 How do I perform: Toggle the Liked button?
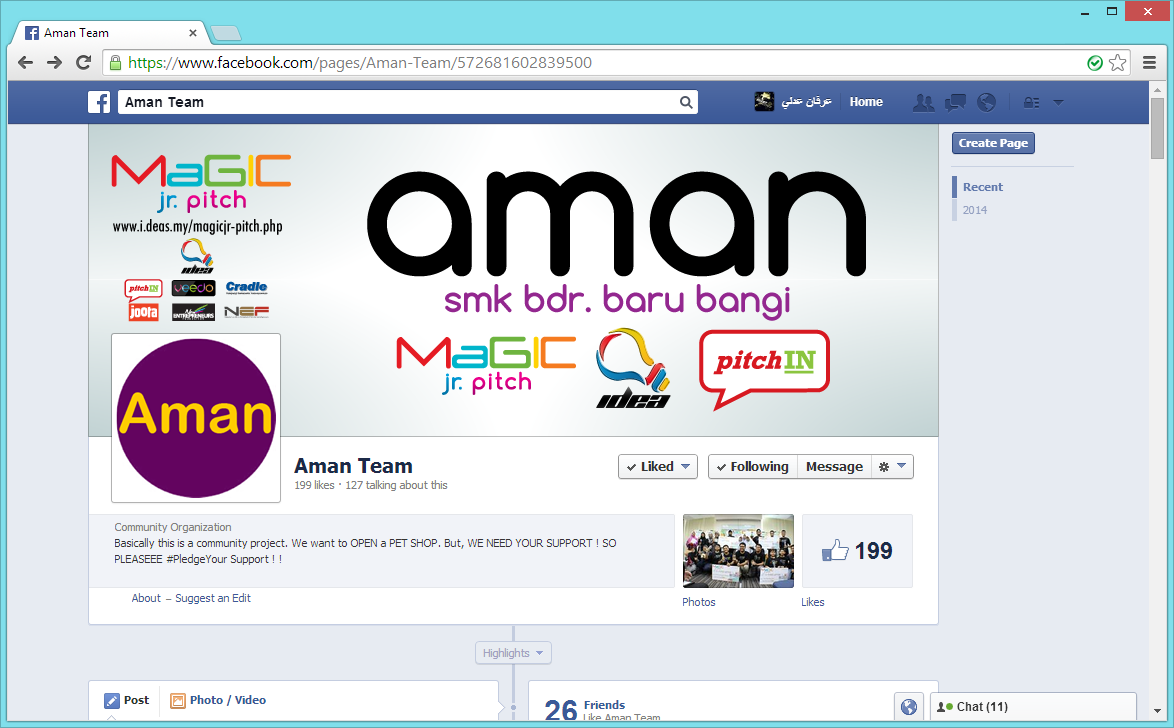click(657, 467)
